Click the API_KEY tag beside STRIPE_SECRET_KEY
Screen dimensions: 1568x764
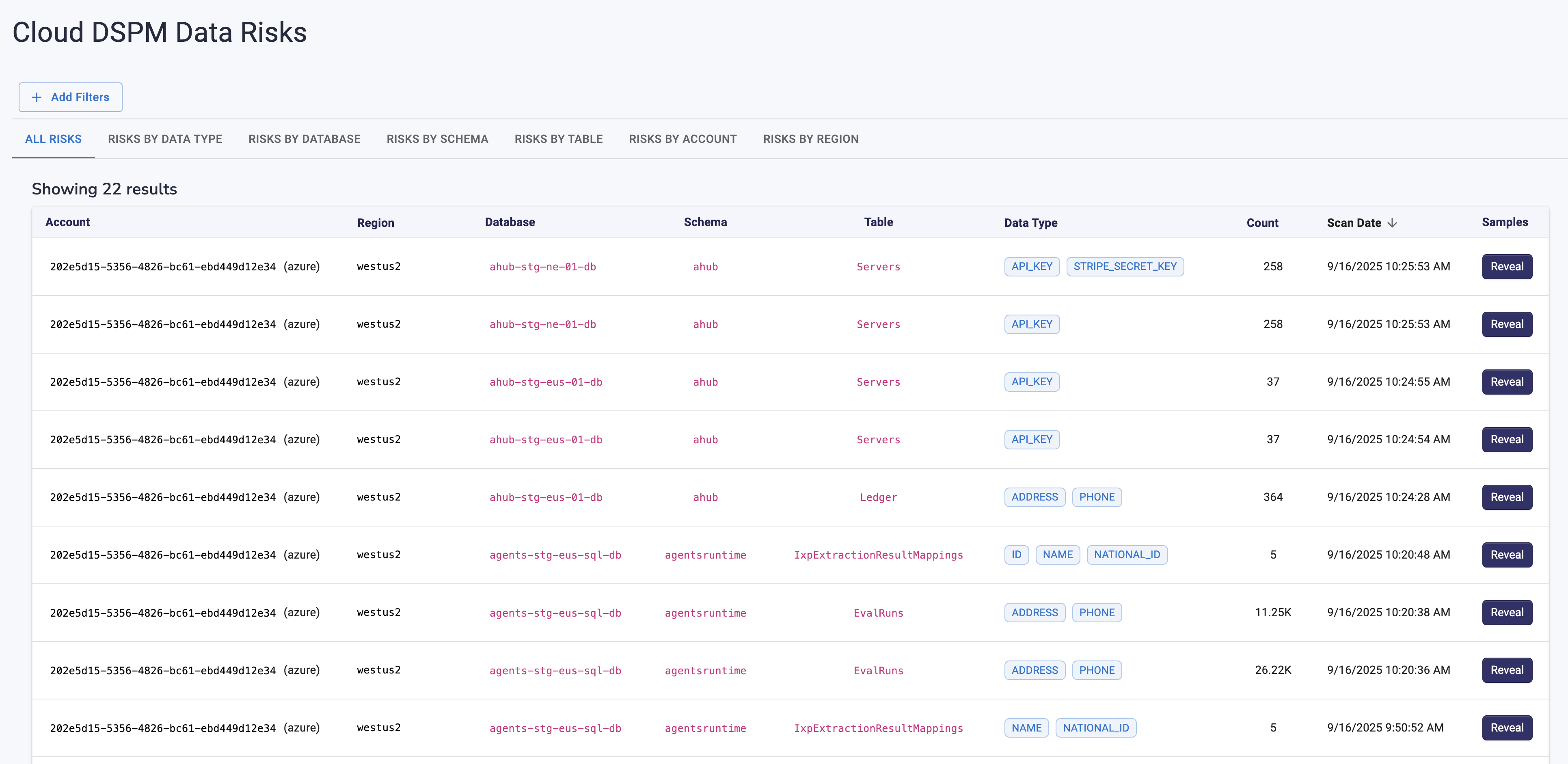pyautogui.click(x=1032, y=267)
